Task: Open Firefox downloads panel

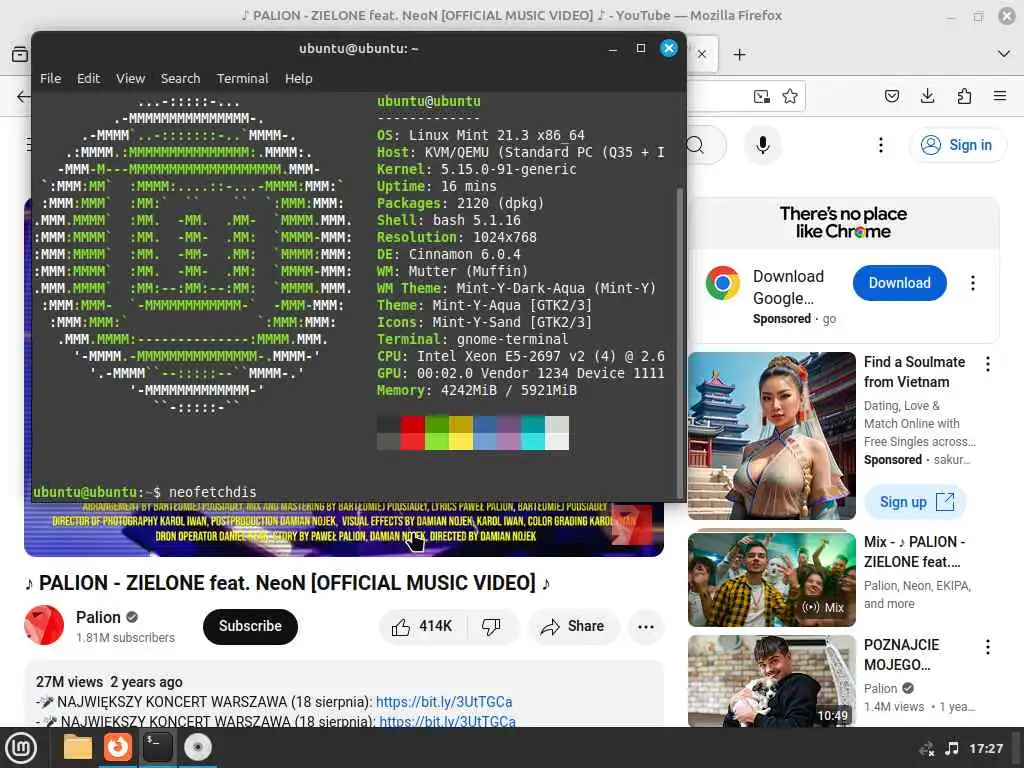Action: tap(927, 97)
